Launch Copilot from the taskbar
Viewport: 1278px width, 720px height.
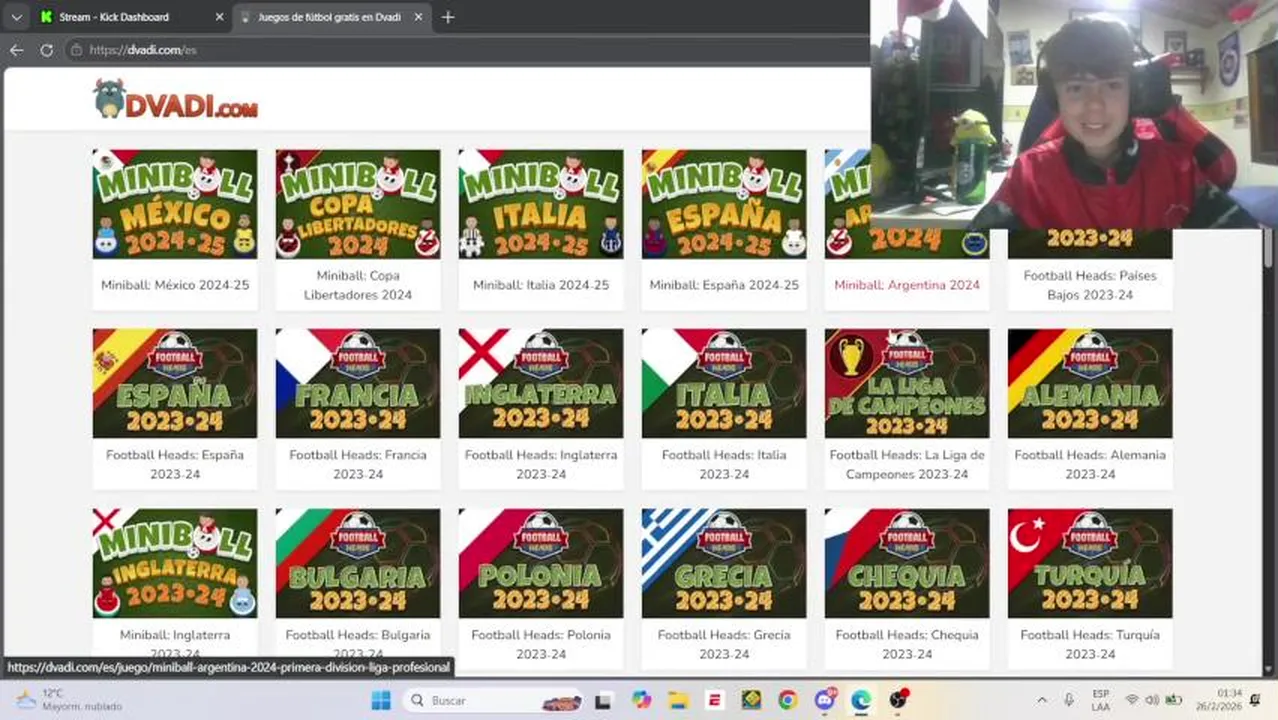(642, 700)
